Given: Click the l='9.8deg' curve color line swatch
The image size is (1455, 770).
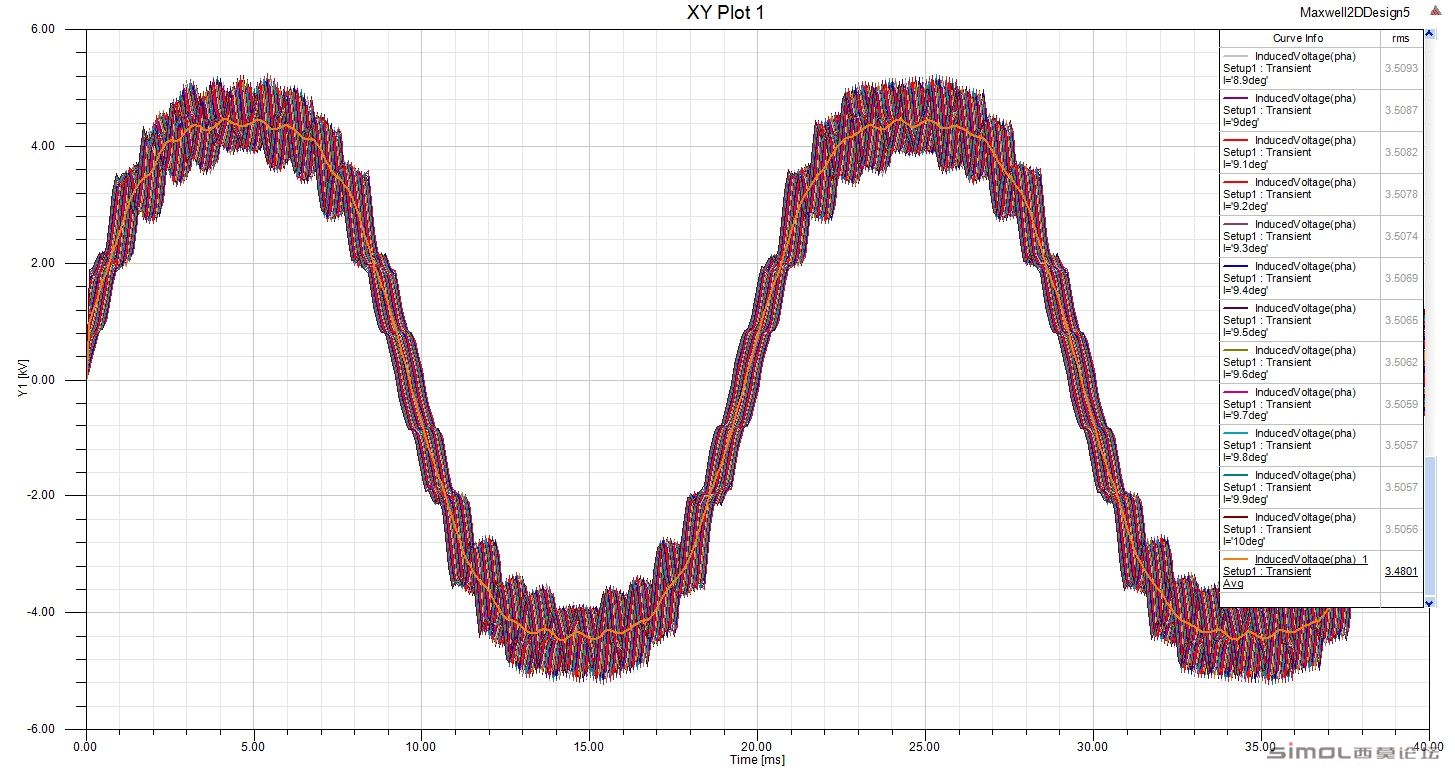Looking at the screenshot, I should tap(1236, 434).
